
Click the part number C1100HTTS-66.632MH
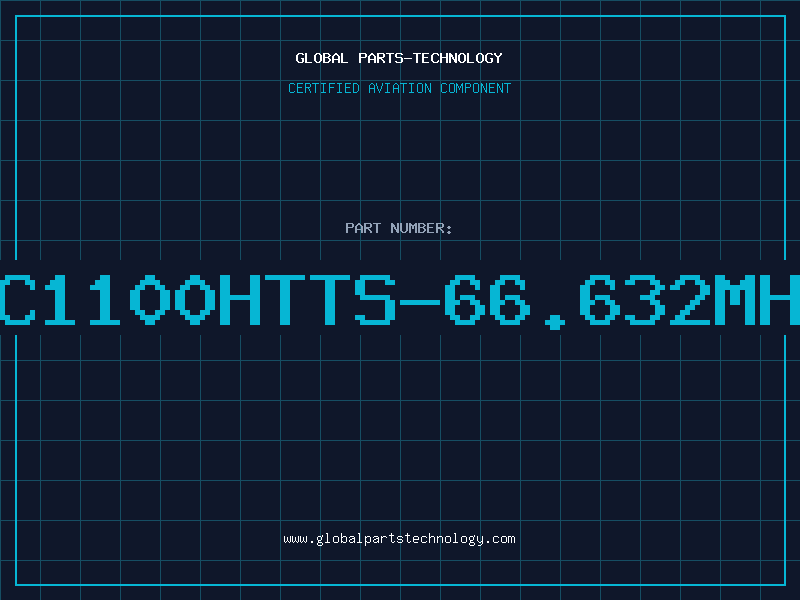[x=400, y=300]
